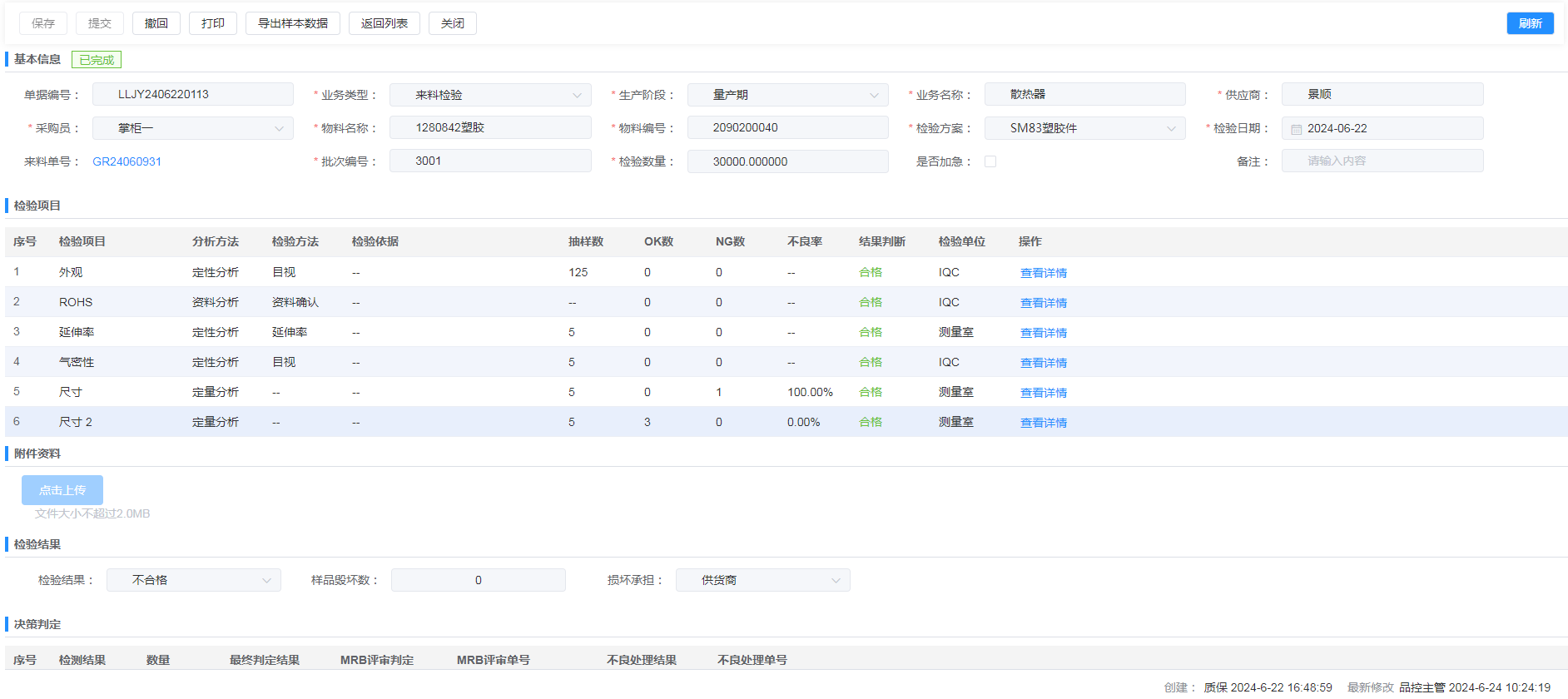Image resolution: width=1568 pixels, height=699 pixels.
Task: Click the 供应商 field 景顺
Action: click(1382, 94)
